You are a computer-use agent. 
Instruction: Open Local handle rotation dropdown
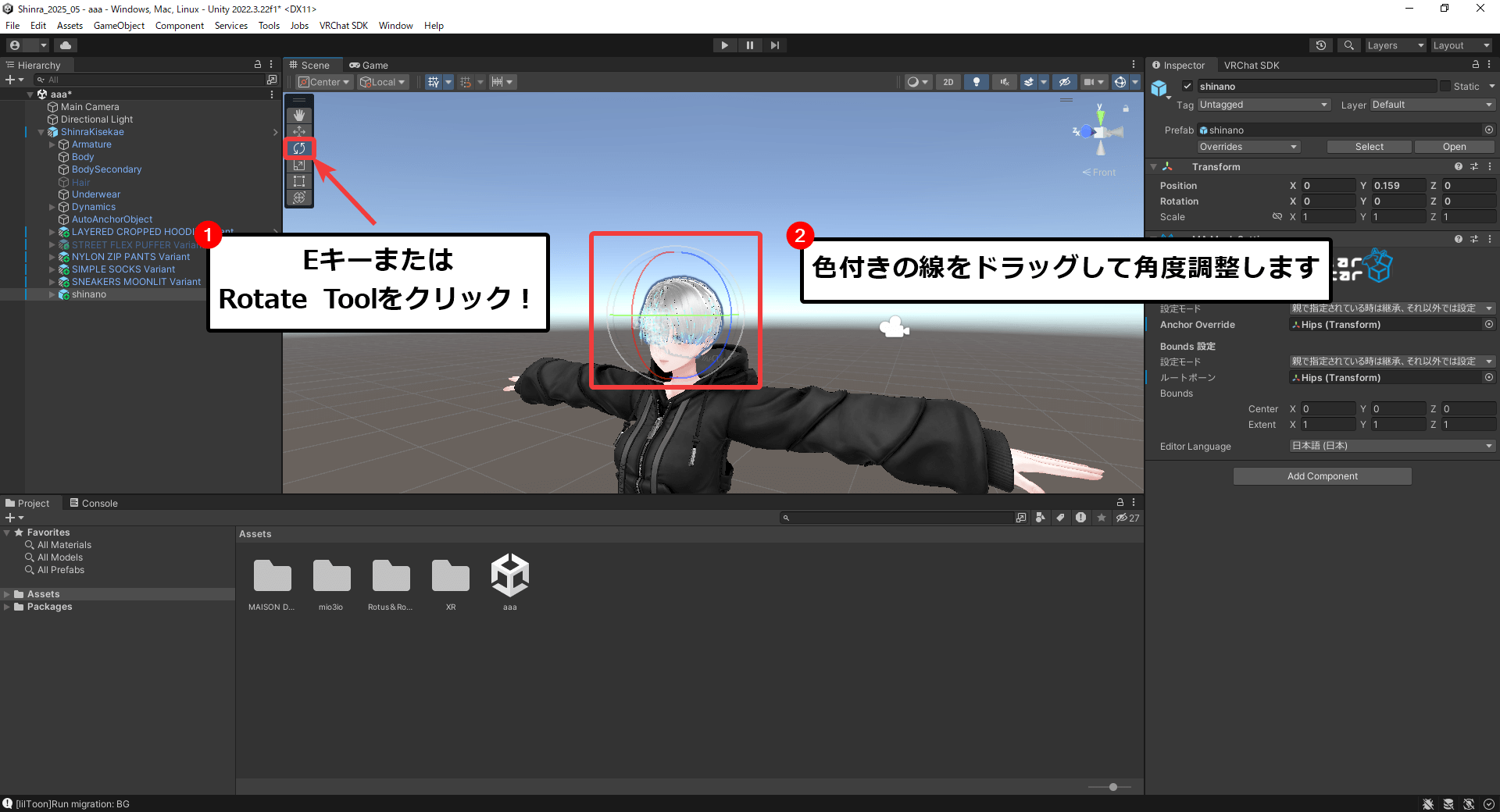(383, 82)
